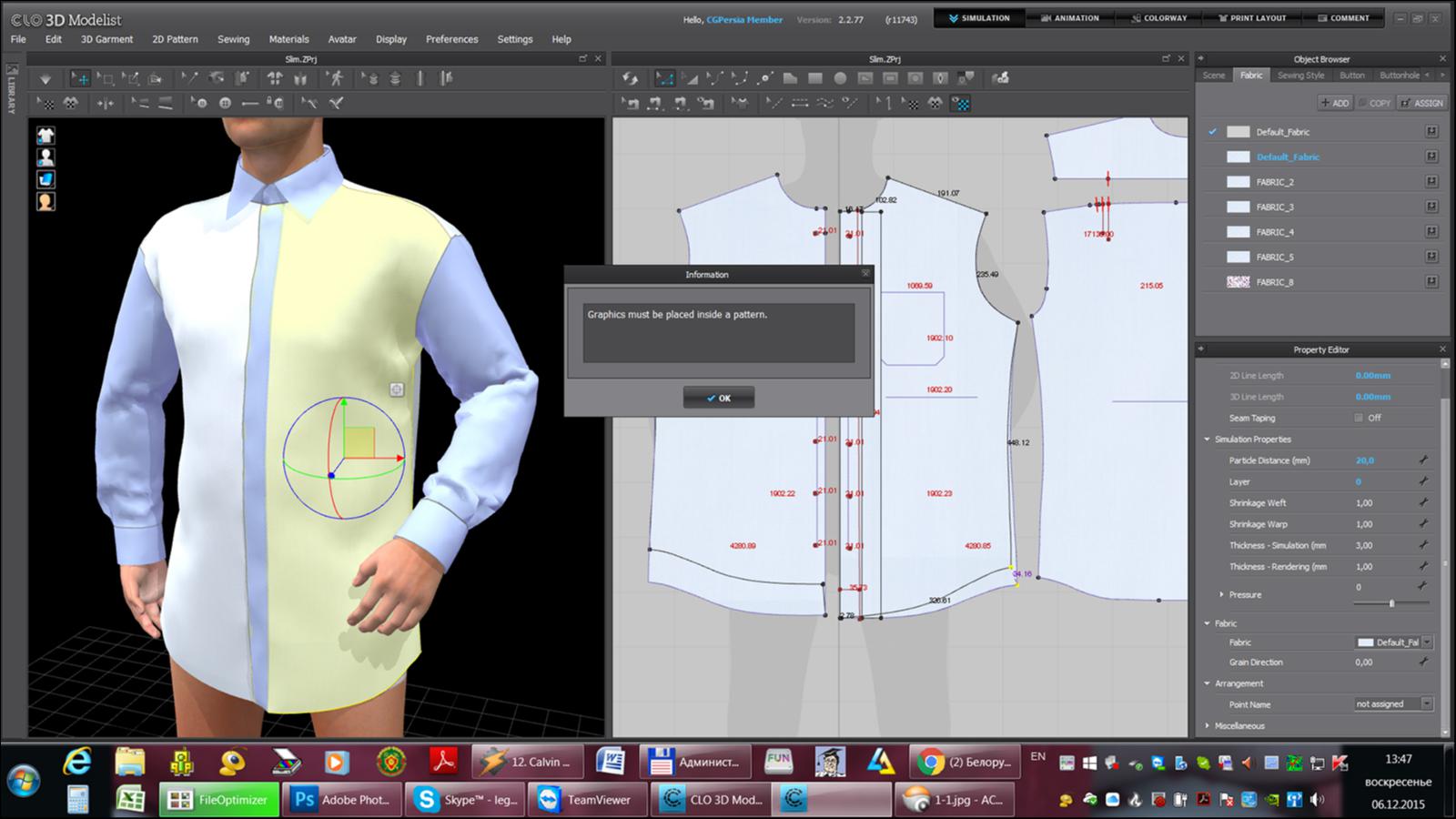Select the circle pattern tool

(840, 79)
